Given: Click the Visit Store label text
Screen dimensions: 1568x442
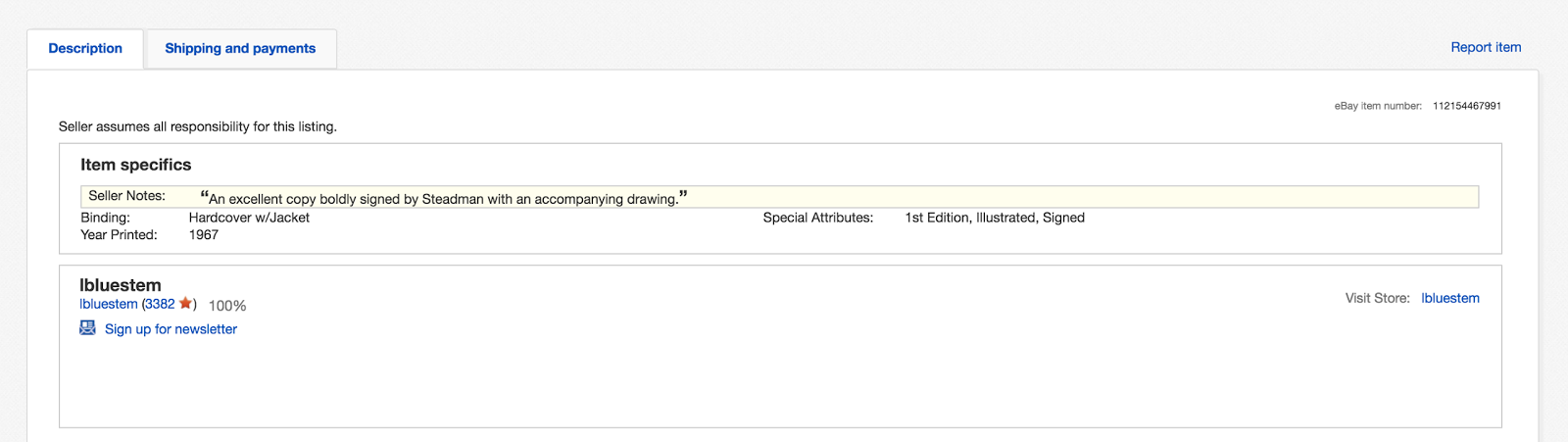Looking at the screenshot, I should (1377, 298).
